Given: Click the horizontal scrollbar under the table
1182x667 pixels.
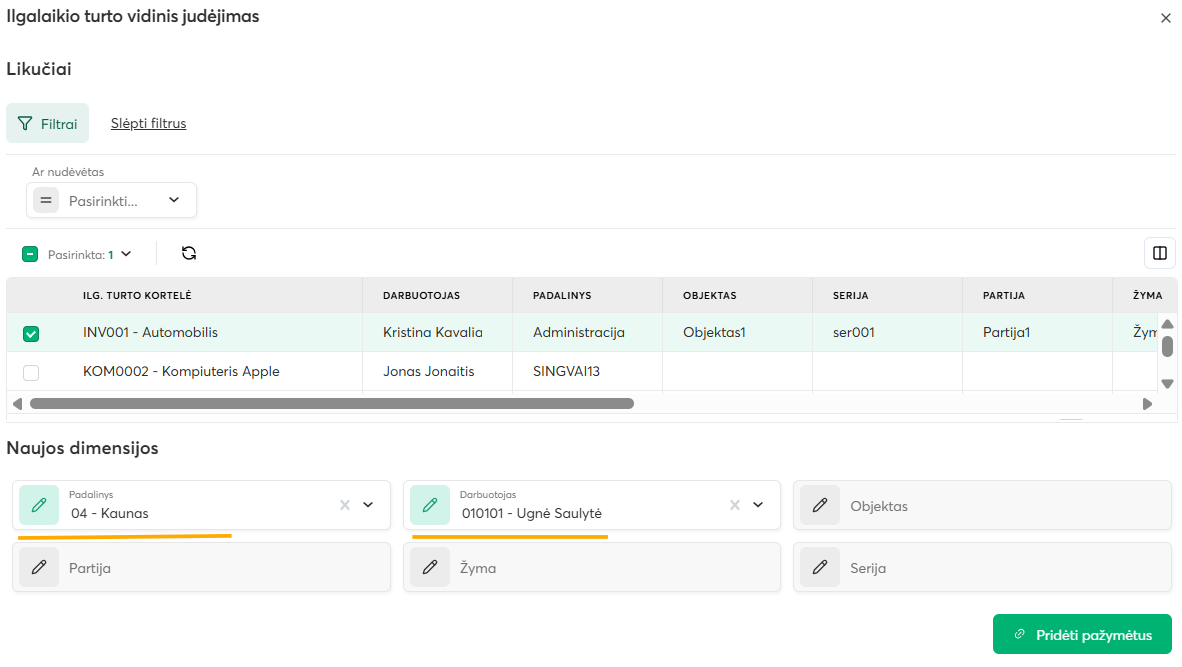Looking at the screenshot, I should (x=332, y=404).
